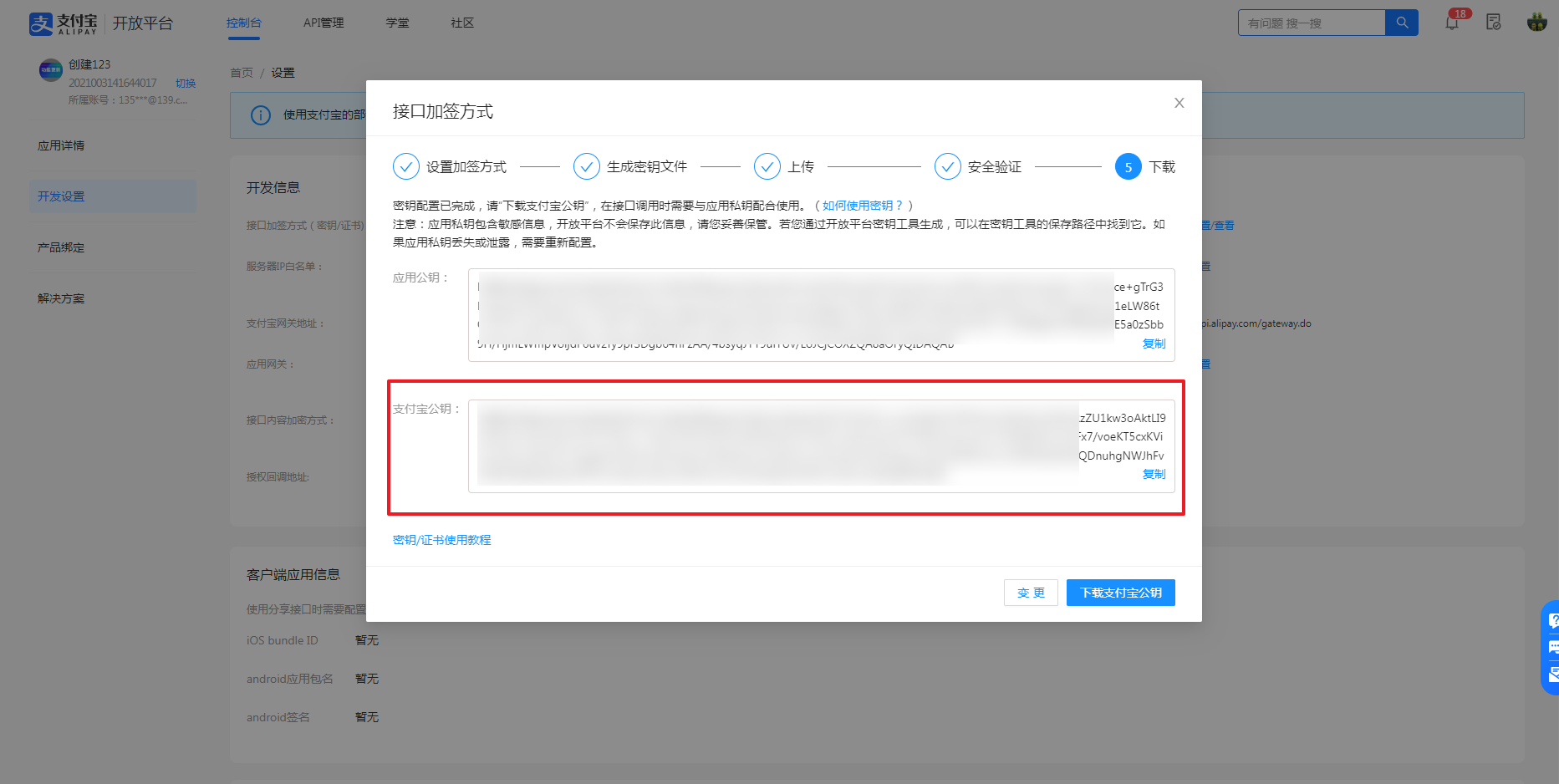This screenshot has height=784, width=1559.
Task: Open the notification bell with 18 badge
Action: (1452, 23)
